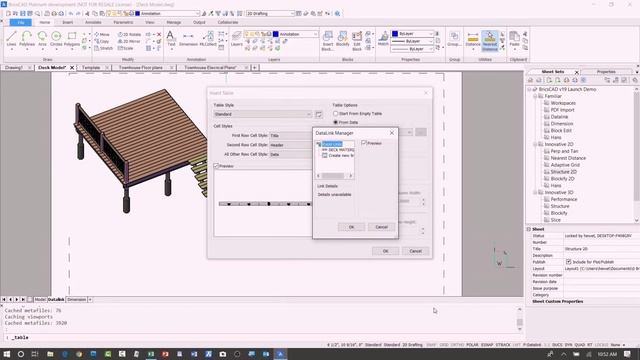
Task: Click OK in Insert Table dialog
Action: tap(385, 251)
